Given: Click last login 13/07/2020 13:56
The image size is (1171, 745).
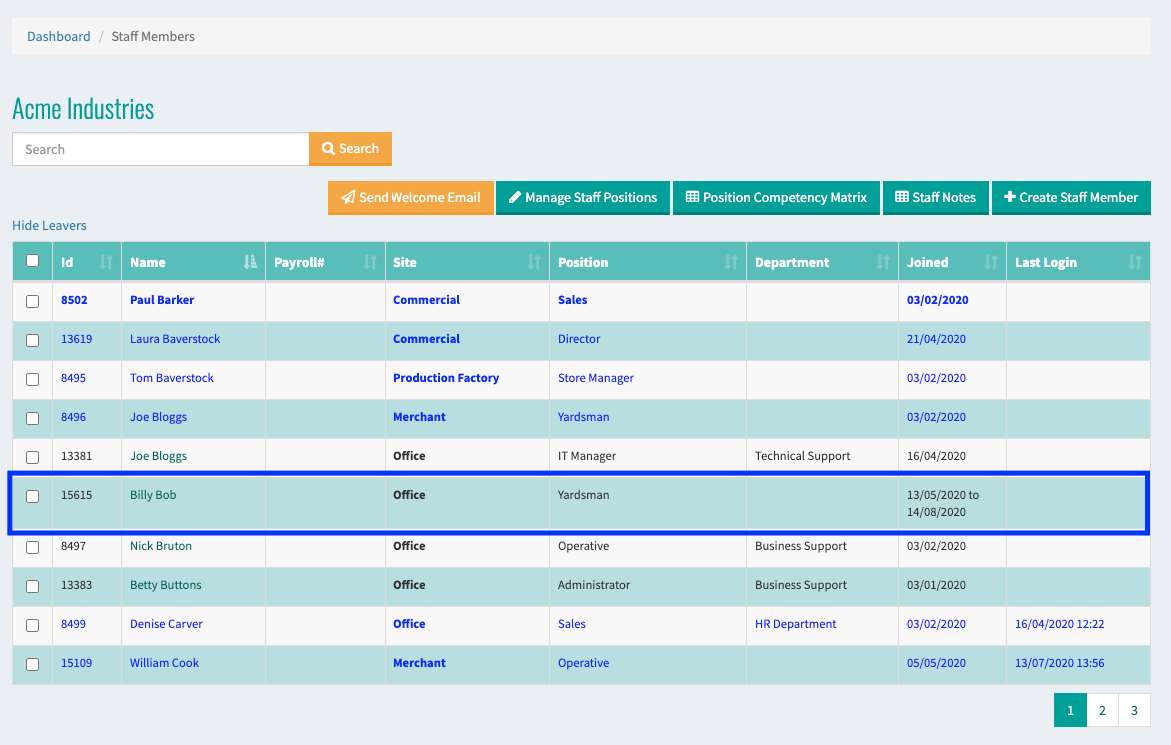Looking at the screenshot, I should [x=1059, y=663].
